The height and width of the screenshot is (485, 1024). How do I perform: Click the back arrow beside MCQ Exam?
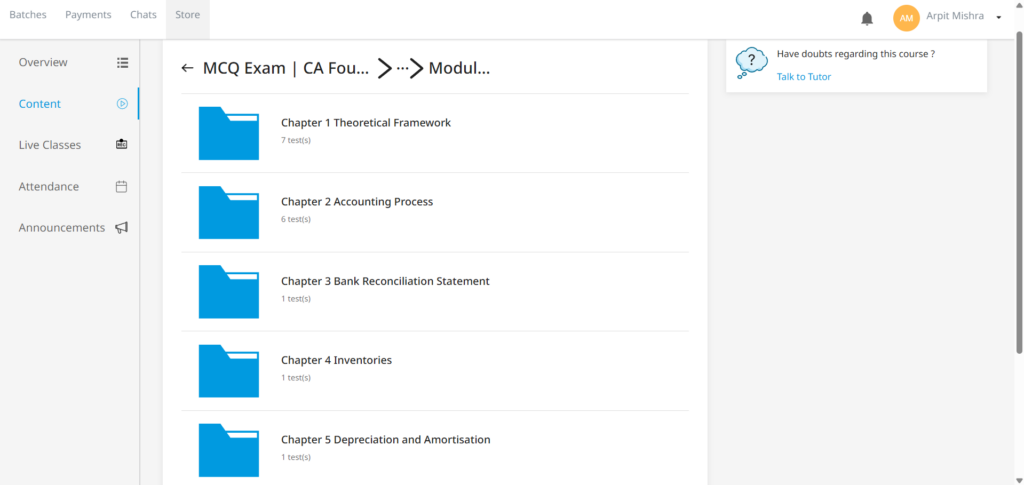[187, 68]
